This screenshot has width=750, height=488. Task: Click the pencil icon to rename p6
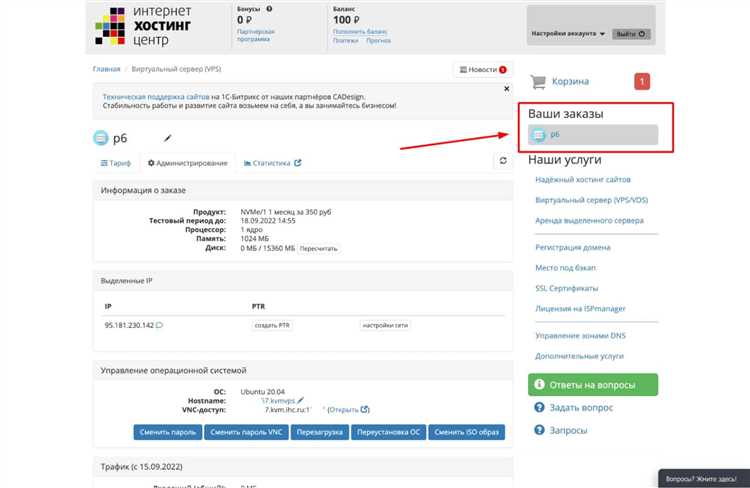point(167,138)
